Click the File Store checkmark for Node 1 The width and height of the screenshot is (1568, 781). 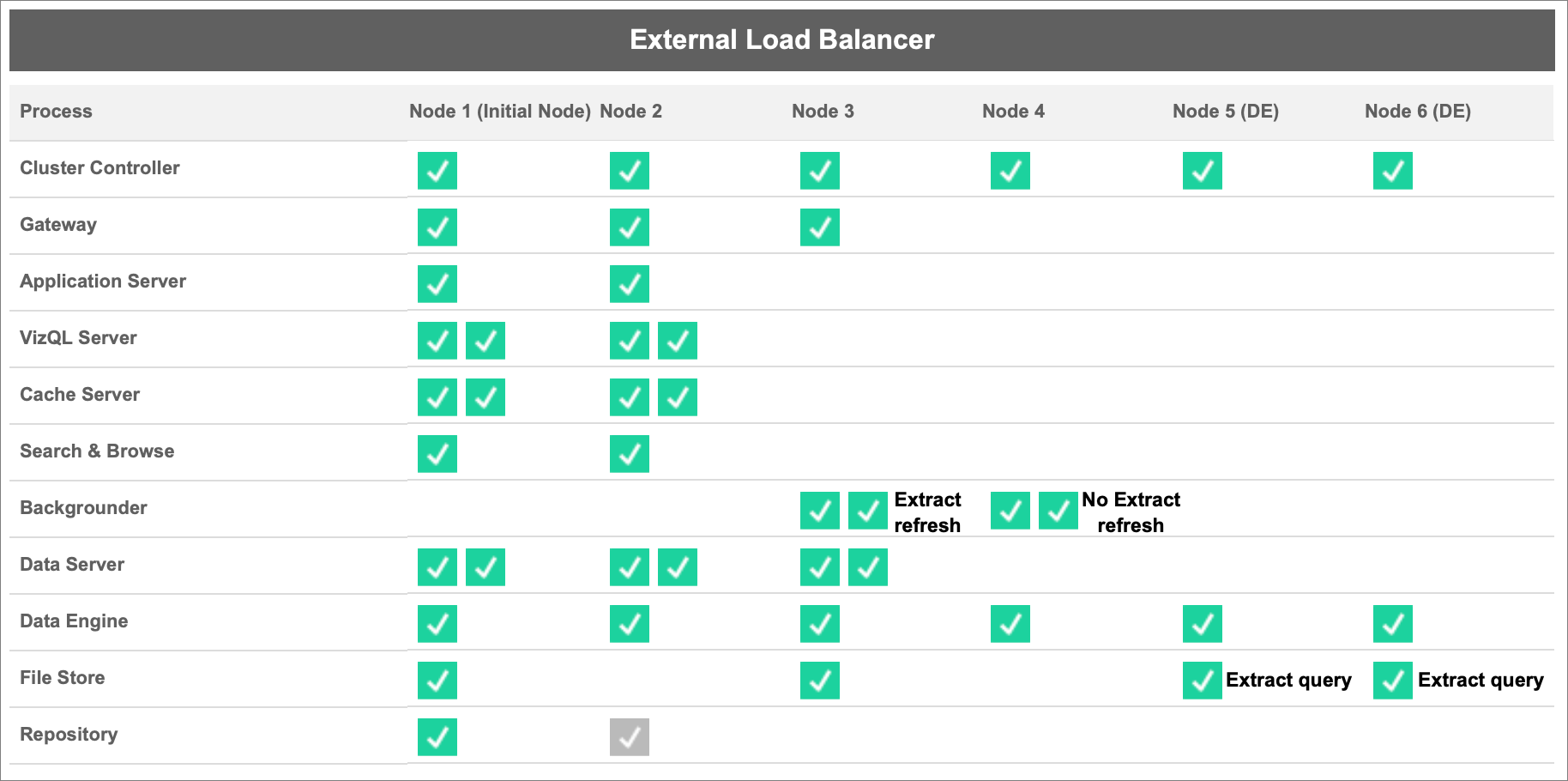[x=437, y=681]
